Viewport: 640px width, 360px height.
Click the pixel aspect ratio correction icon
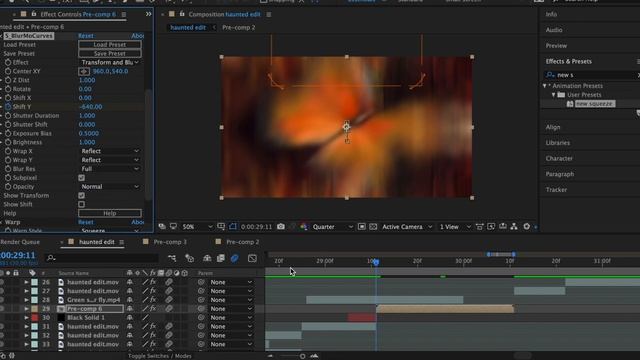tap(480, 227)
